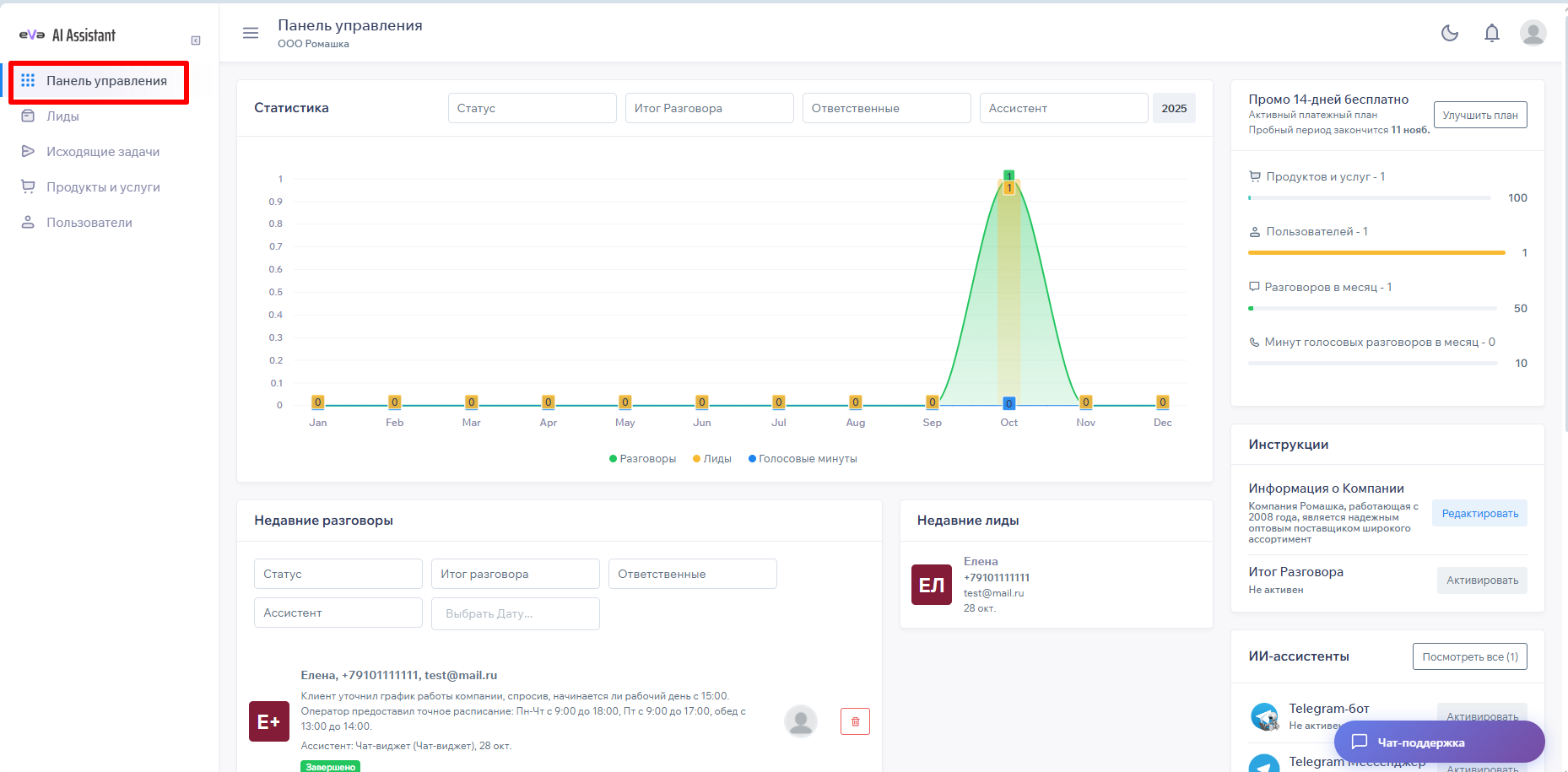Open the Telegram-бот assistant icon
This screenshot has width=1568, height=772.
click(1264, 716)
